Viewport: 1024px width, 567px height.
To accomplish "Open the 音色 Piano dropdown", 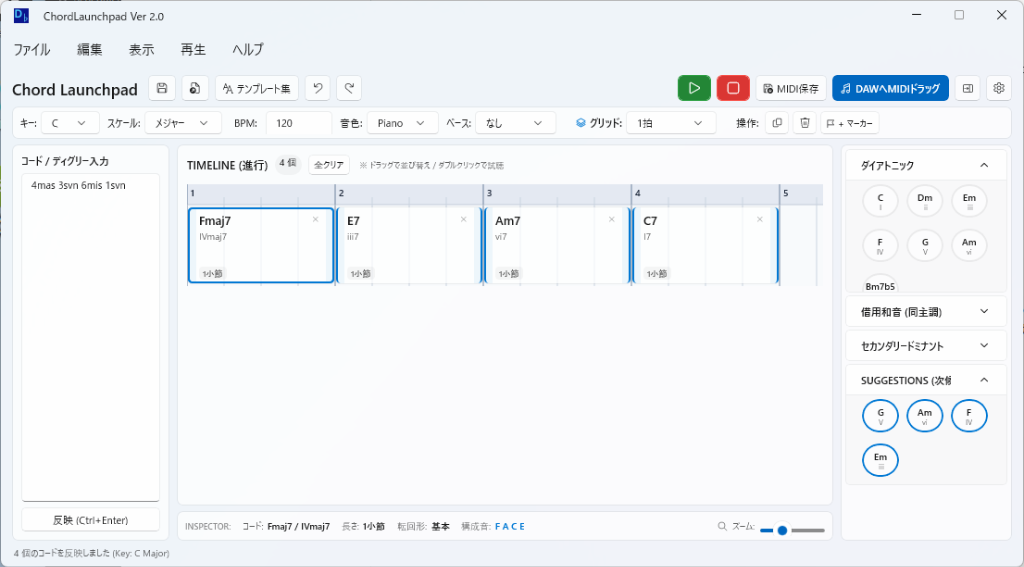I will tap(402, 123).
